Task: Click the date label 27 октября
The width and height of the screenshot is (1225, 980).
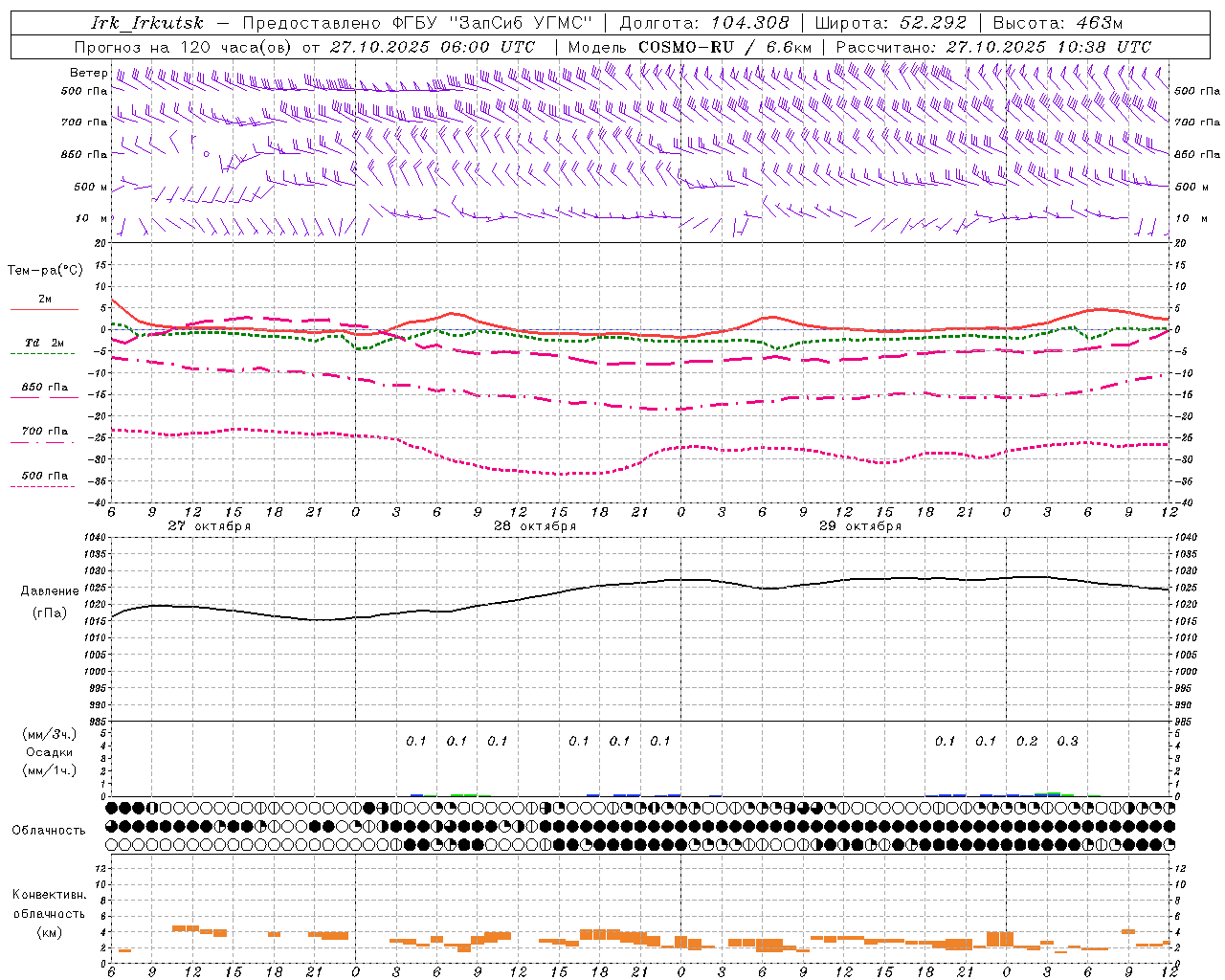Action: (x=210, y=526)
